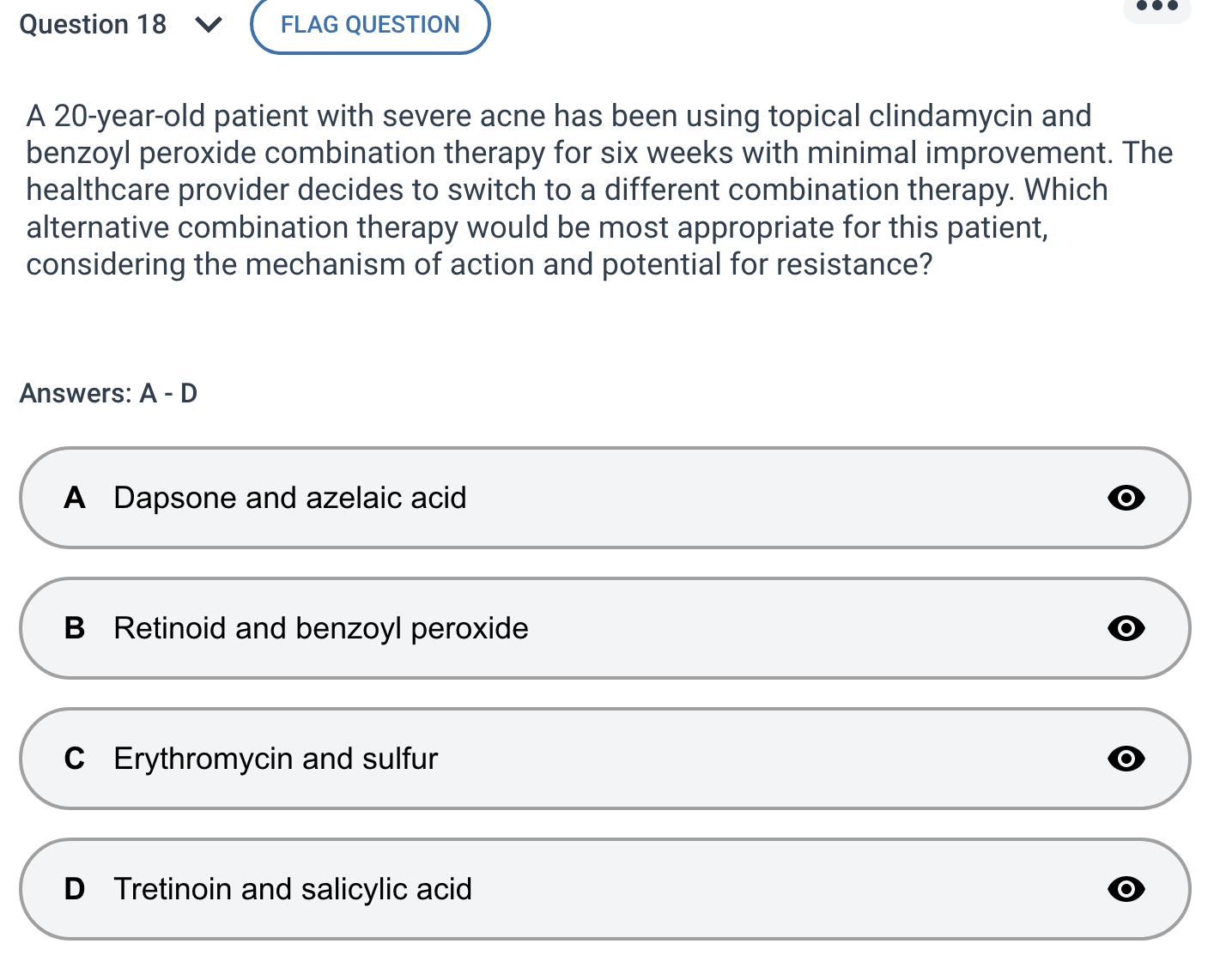Image resolution: width=1214 pixels, height=980 pixels.
Task: Click the Question 18 heading
Action: tap(93, 25)
